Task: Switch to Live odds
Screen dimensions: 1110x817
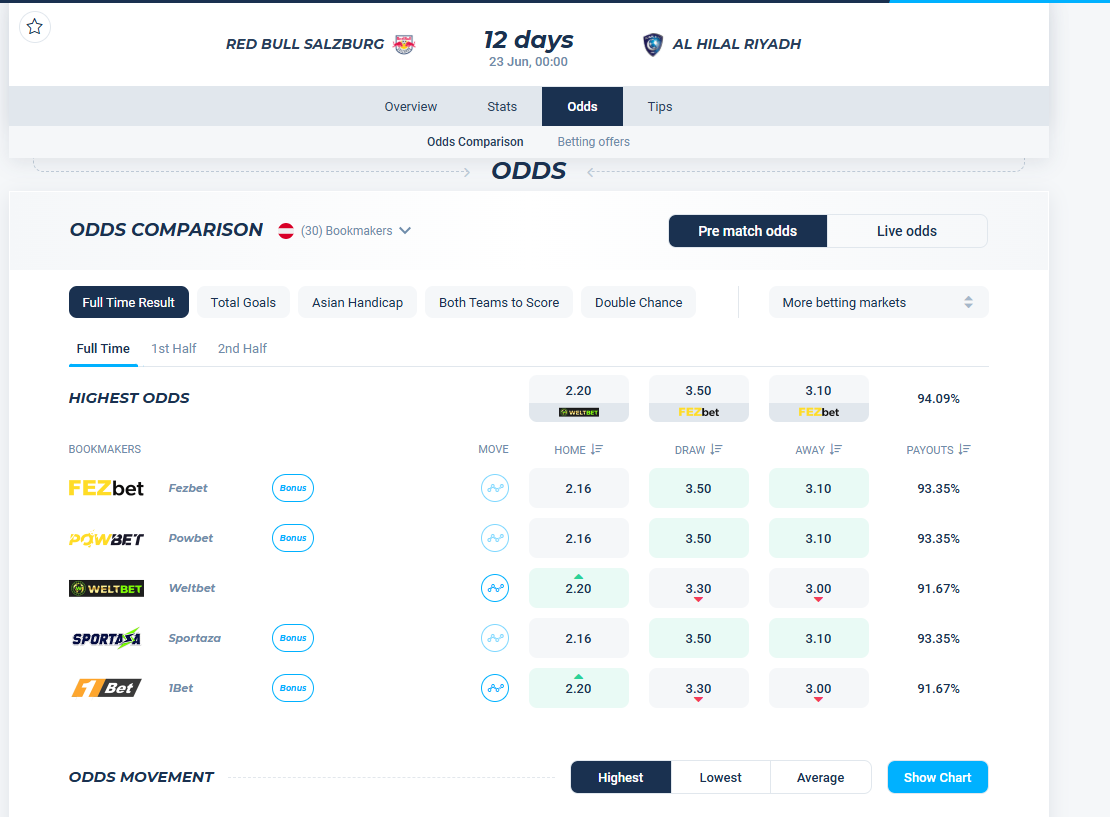Action: 906,231
